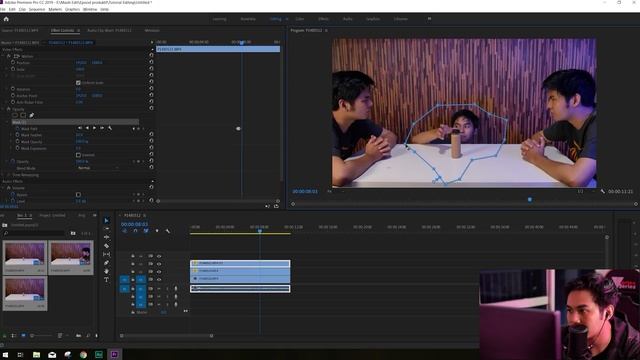This screenshot has height=360, width=640.
Task: Expand the Mask Expansion property
Action: point(12,148)
